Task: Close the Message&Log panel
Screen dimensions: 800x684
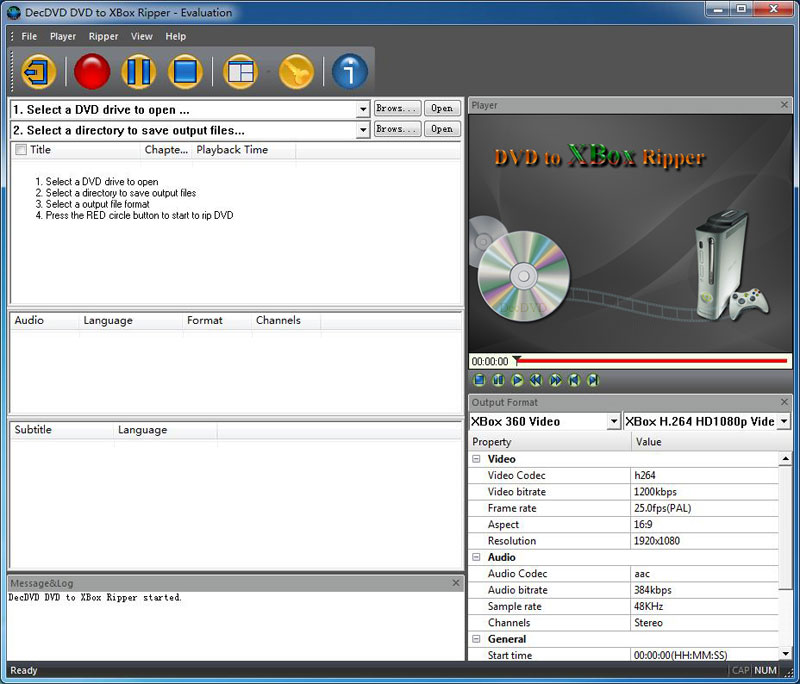Action: [x=456, y=582]
